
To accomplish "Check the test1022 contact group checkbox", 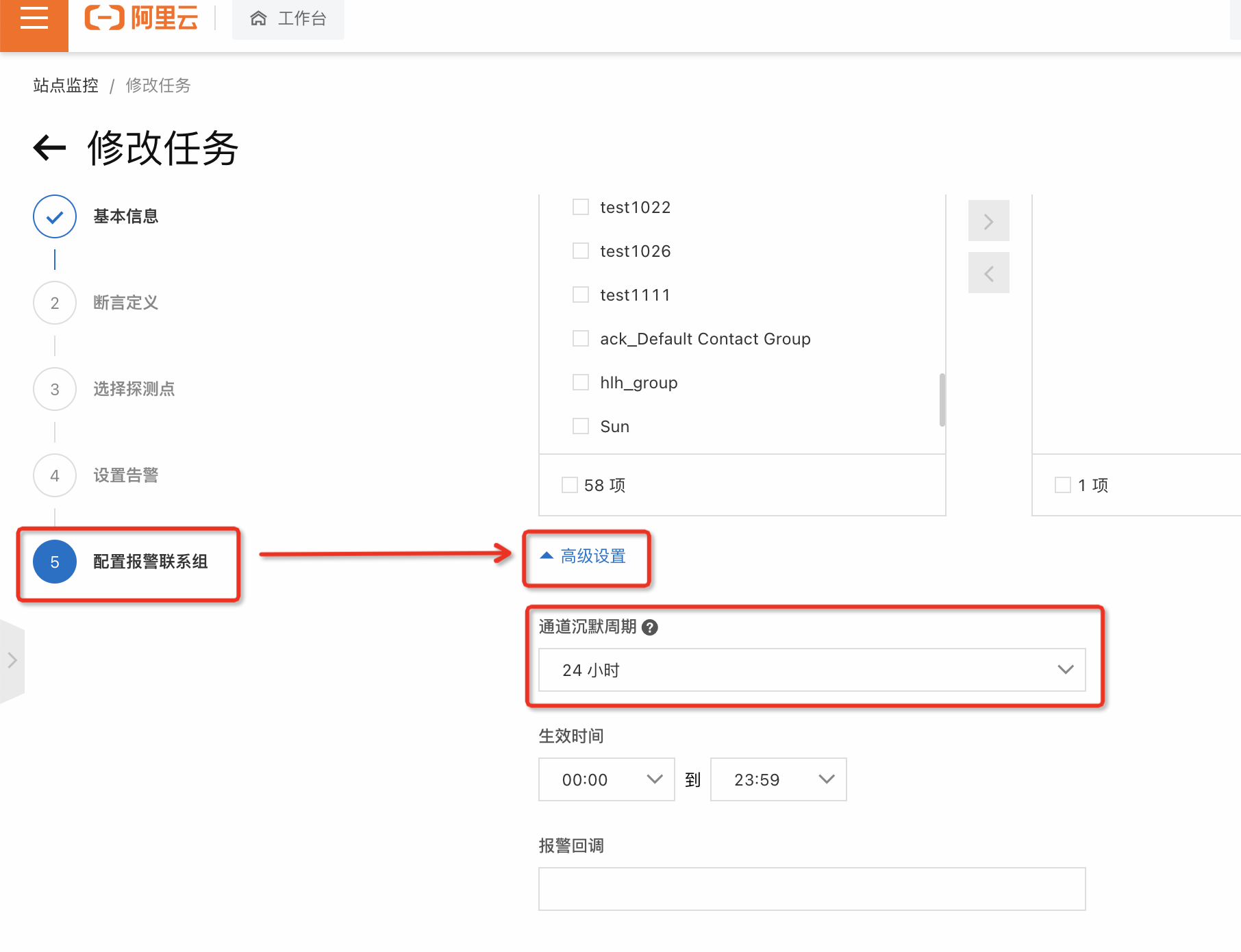I will point(581,207).
